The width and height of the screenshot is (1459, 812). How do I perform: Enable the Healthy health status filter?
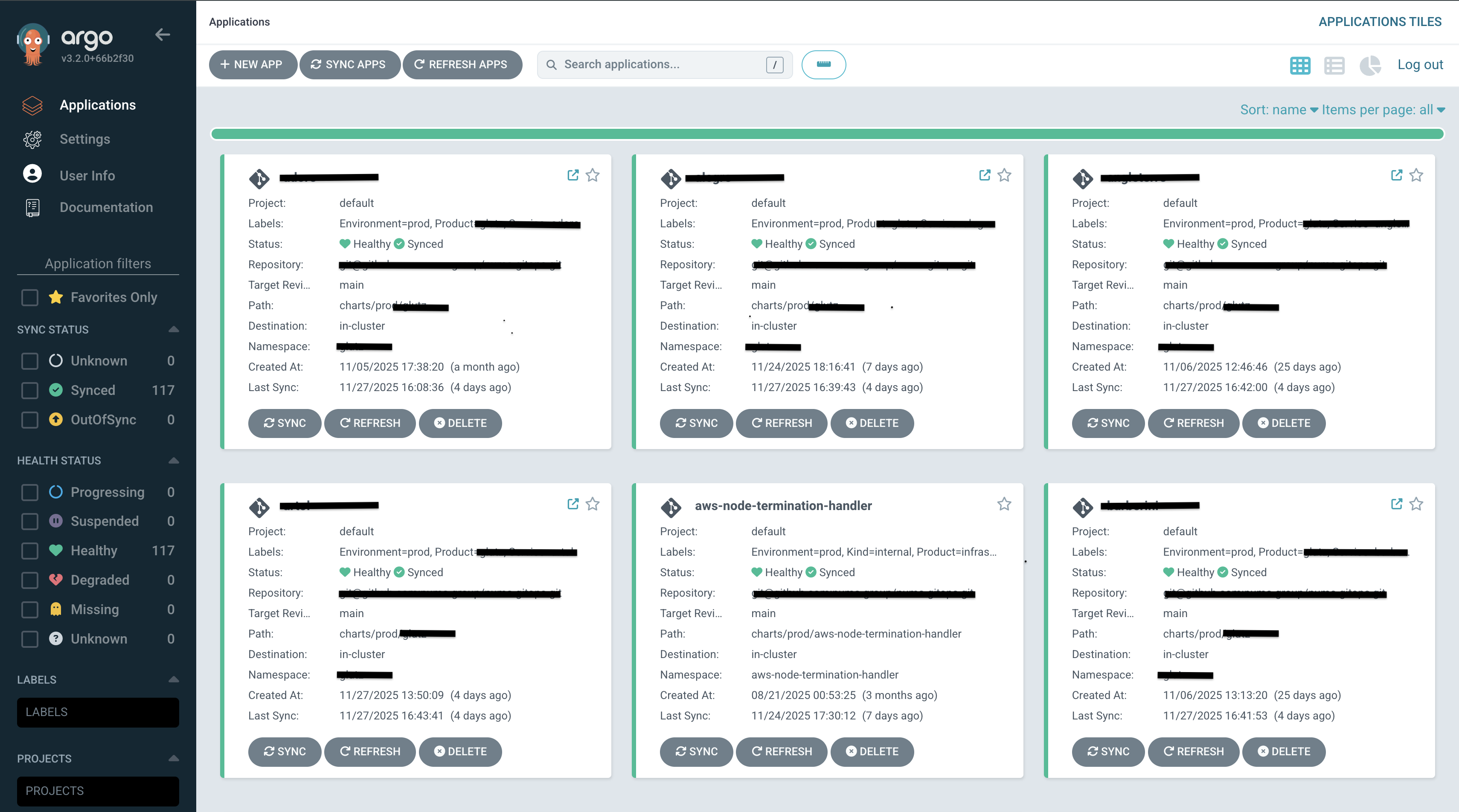[x=29, y=551]
